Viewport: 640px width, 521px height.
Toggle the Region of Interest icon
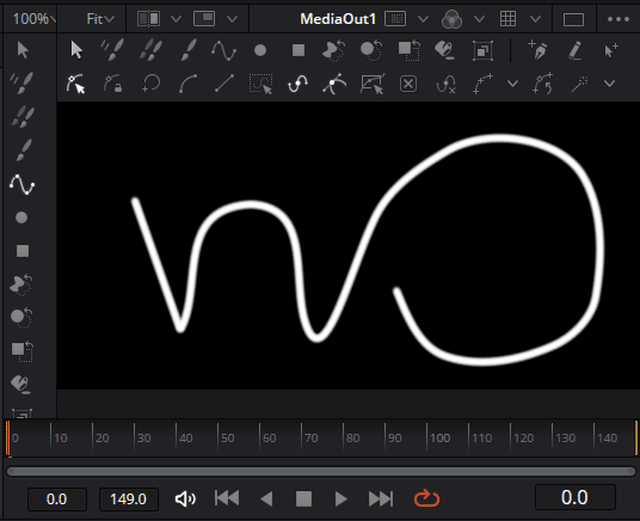pos(396,19)
